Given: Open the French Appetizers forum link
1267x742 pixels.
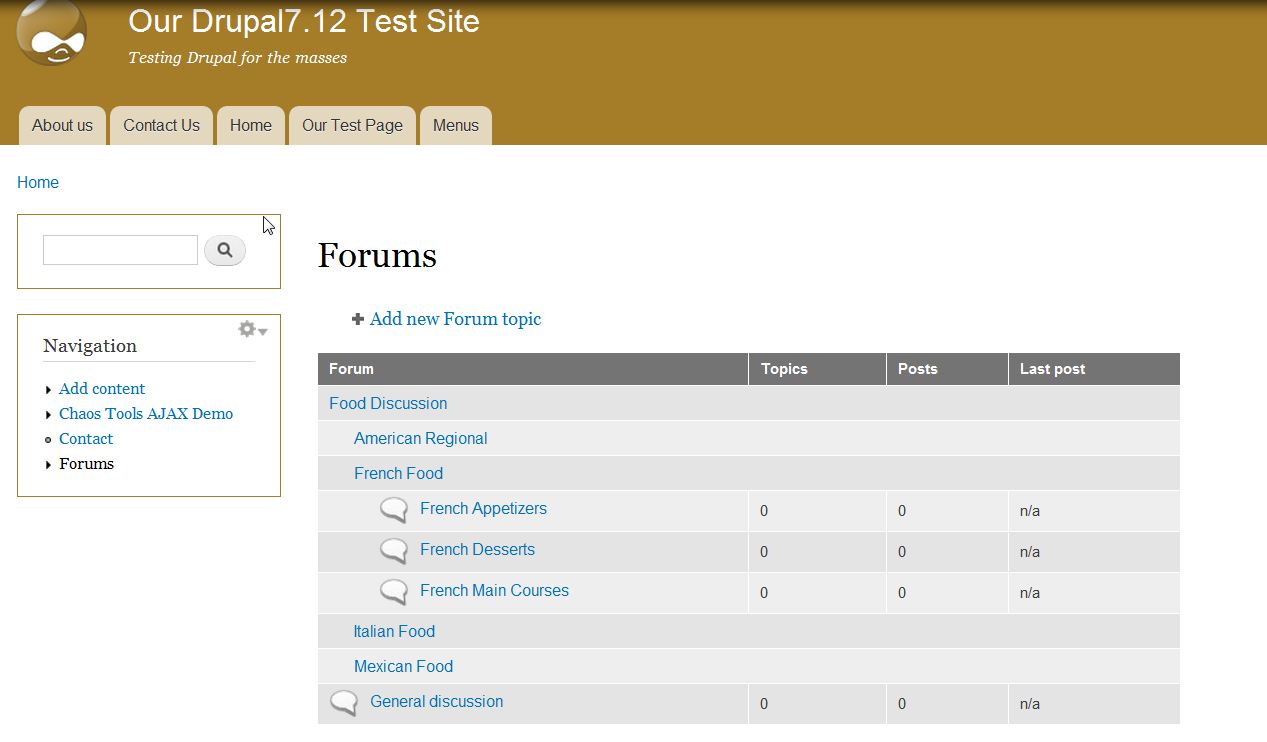Looking at the screenshot, I should click(483, 508).
